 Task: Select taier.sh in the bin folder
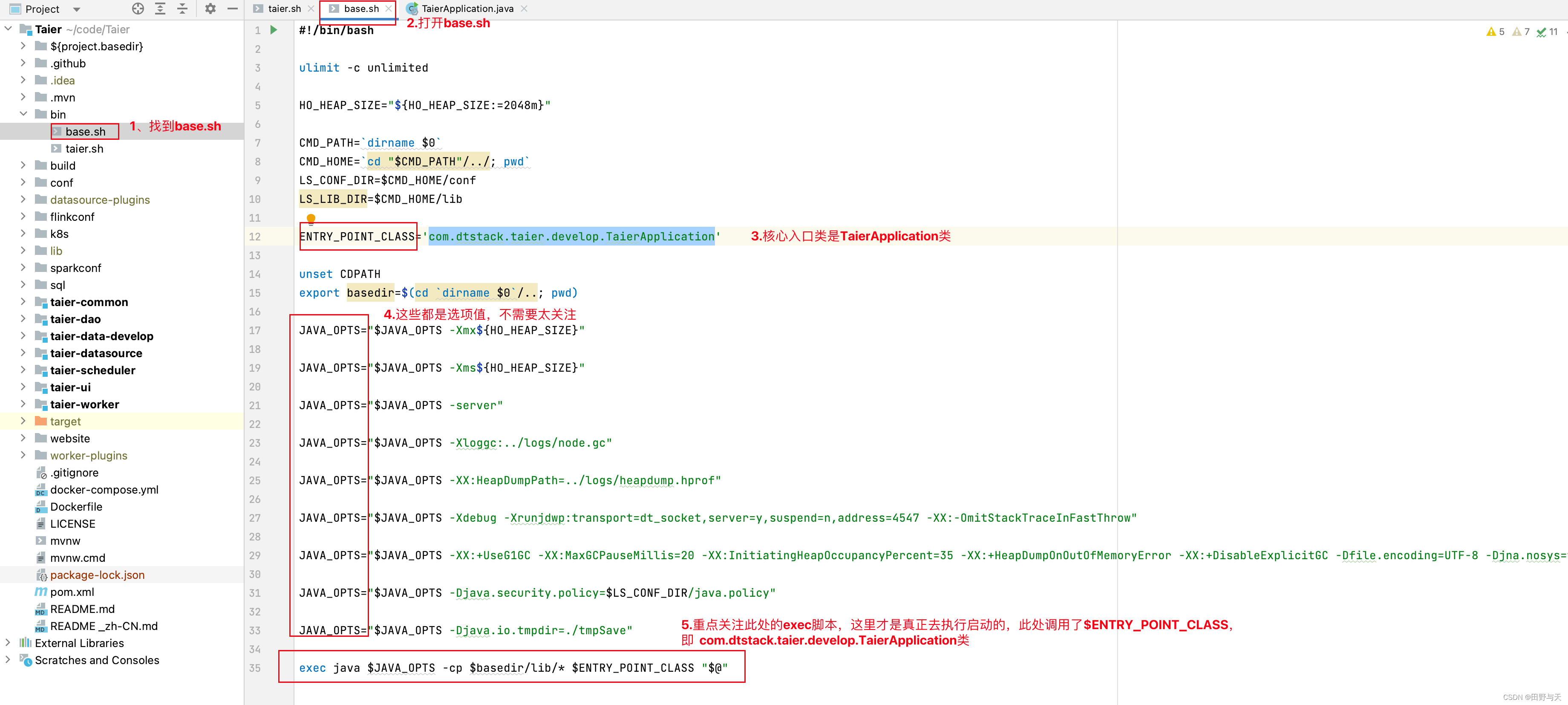click(84, 149)
